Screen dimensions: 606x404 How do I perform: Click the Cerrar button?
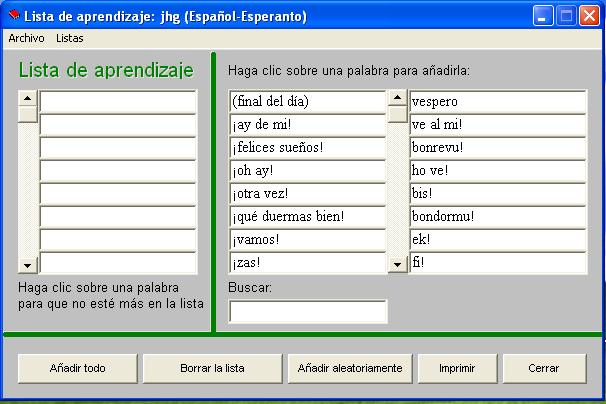coord(544,368)
